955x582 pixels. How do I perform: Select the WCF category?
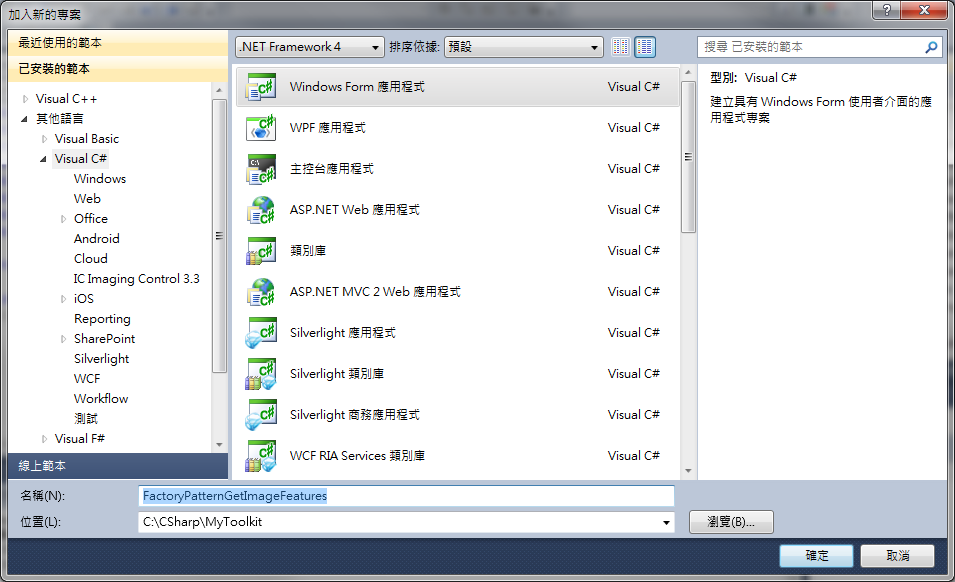point(87,379)
